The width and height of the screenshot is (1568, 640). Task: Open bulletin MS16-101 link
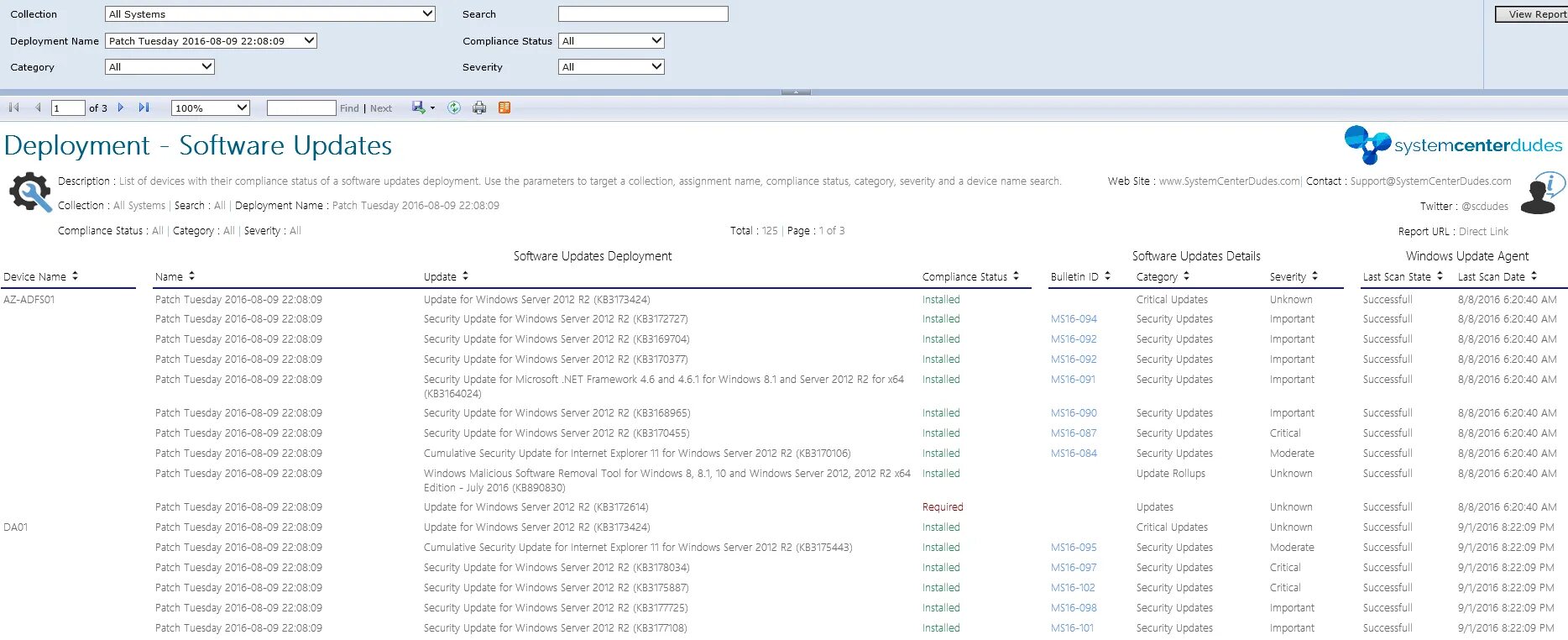1072,628
